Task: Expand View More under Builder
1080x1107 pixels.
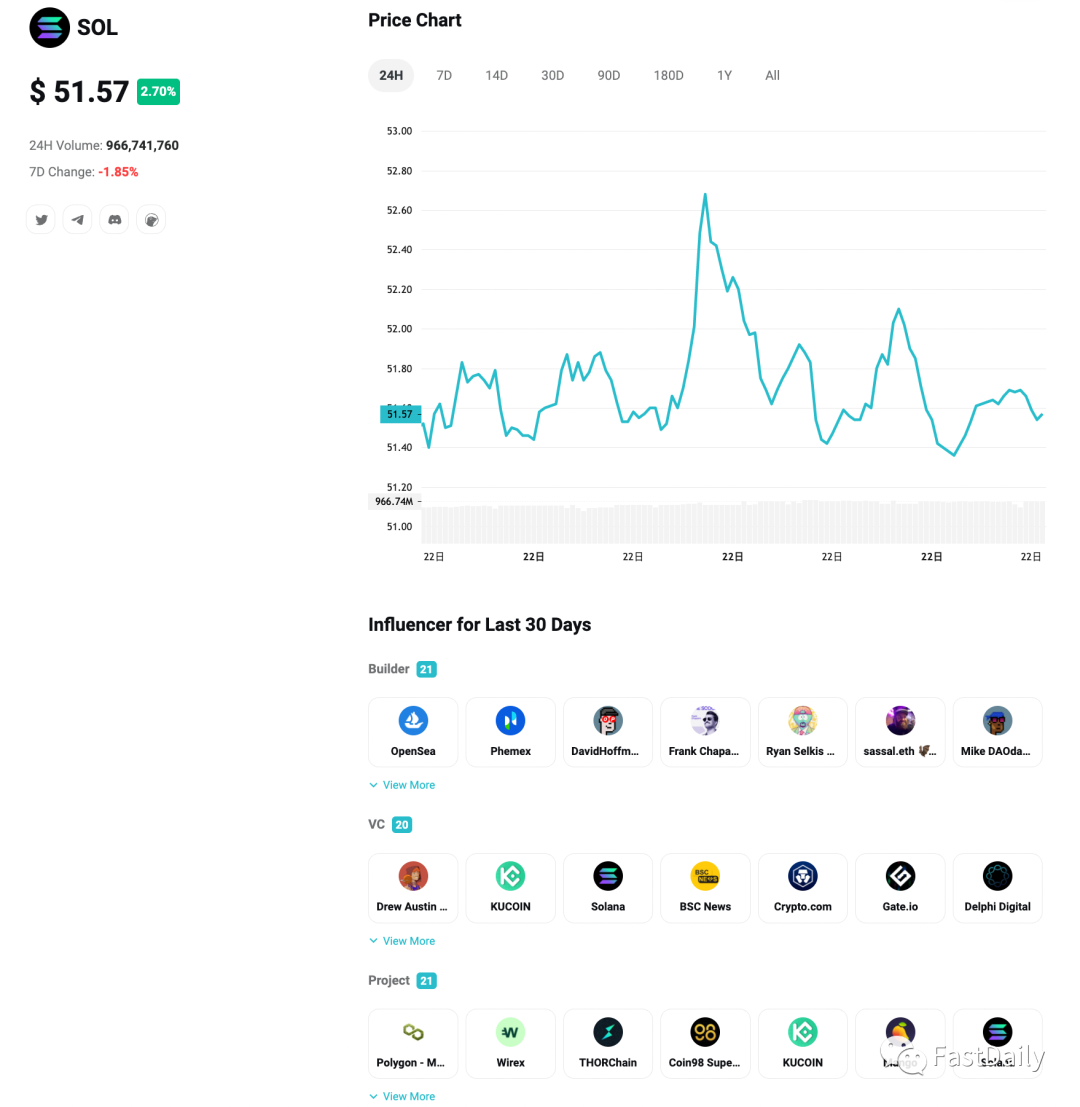Action: click(402, 785)
